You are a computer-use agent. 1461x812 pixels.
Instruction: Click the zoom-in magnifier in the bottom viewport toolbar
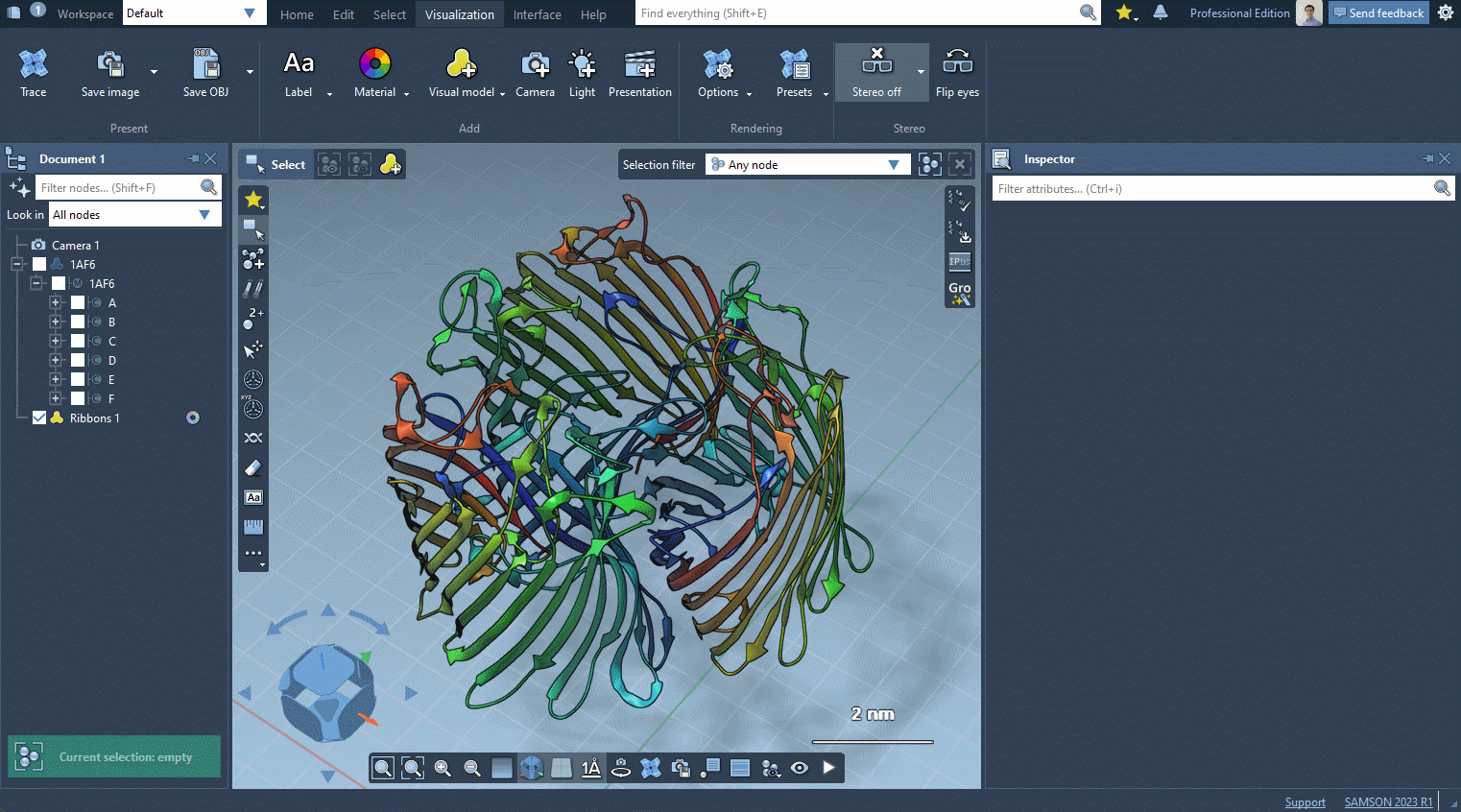(x=443, y=768)
